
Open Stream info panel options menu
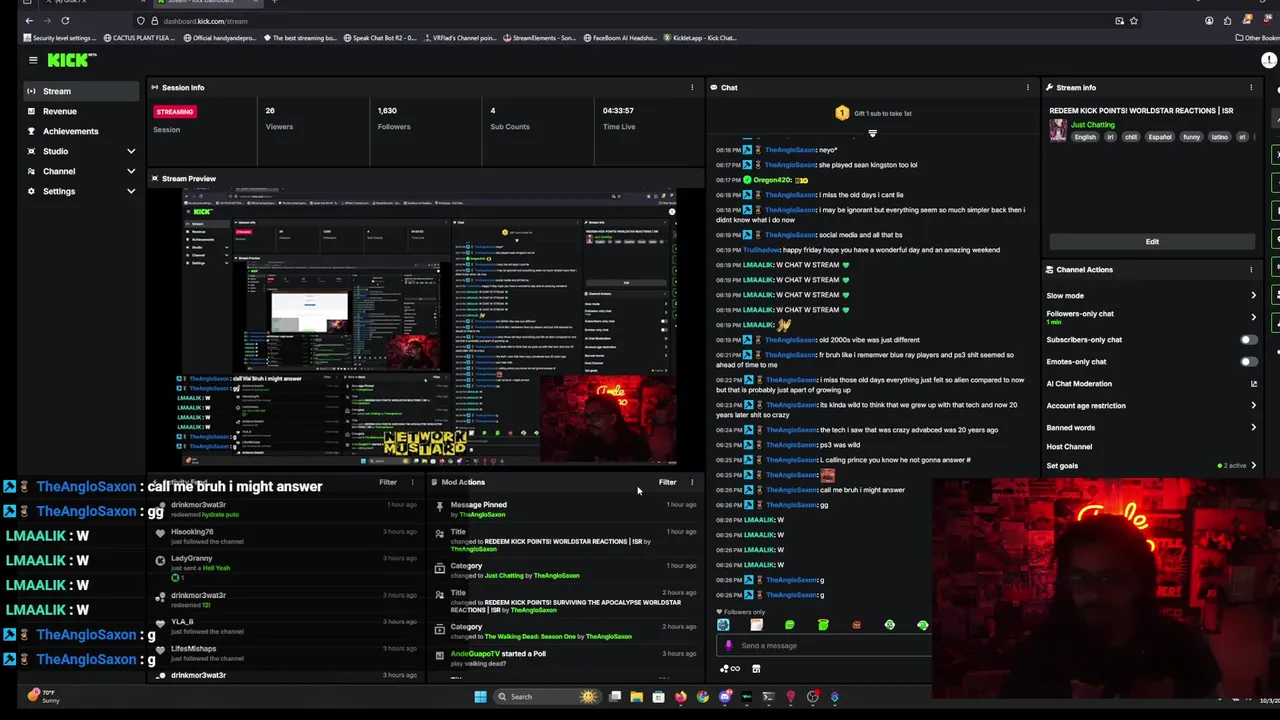coord(1251,87)
